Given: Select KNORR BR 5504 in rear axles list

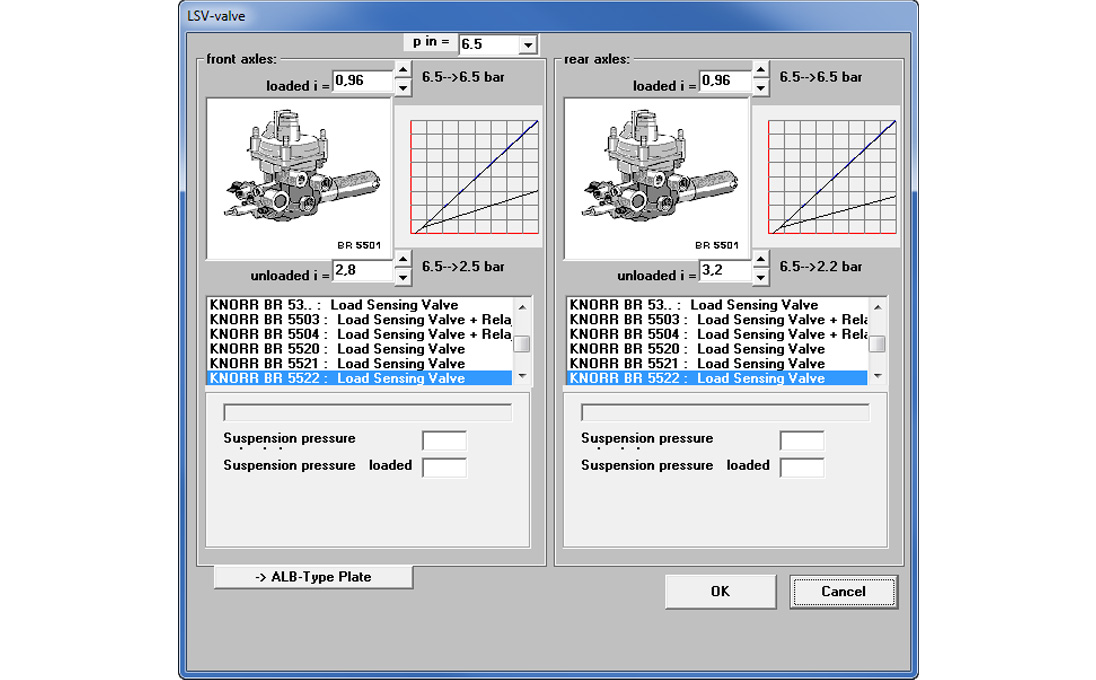Looking at the screenshot, I should (717, 334).
